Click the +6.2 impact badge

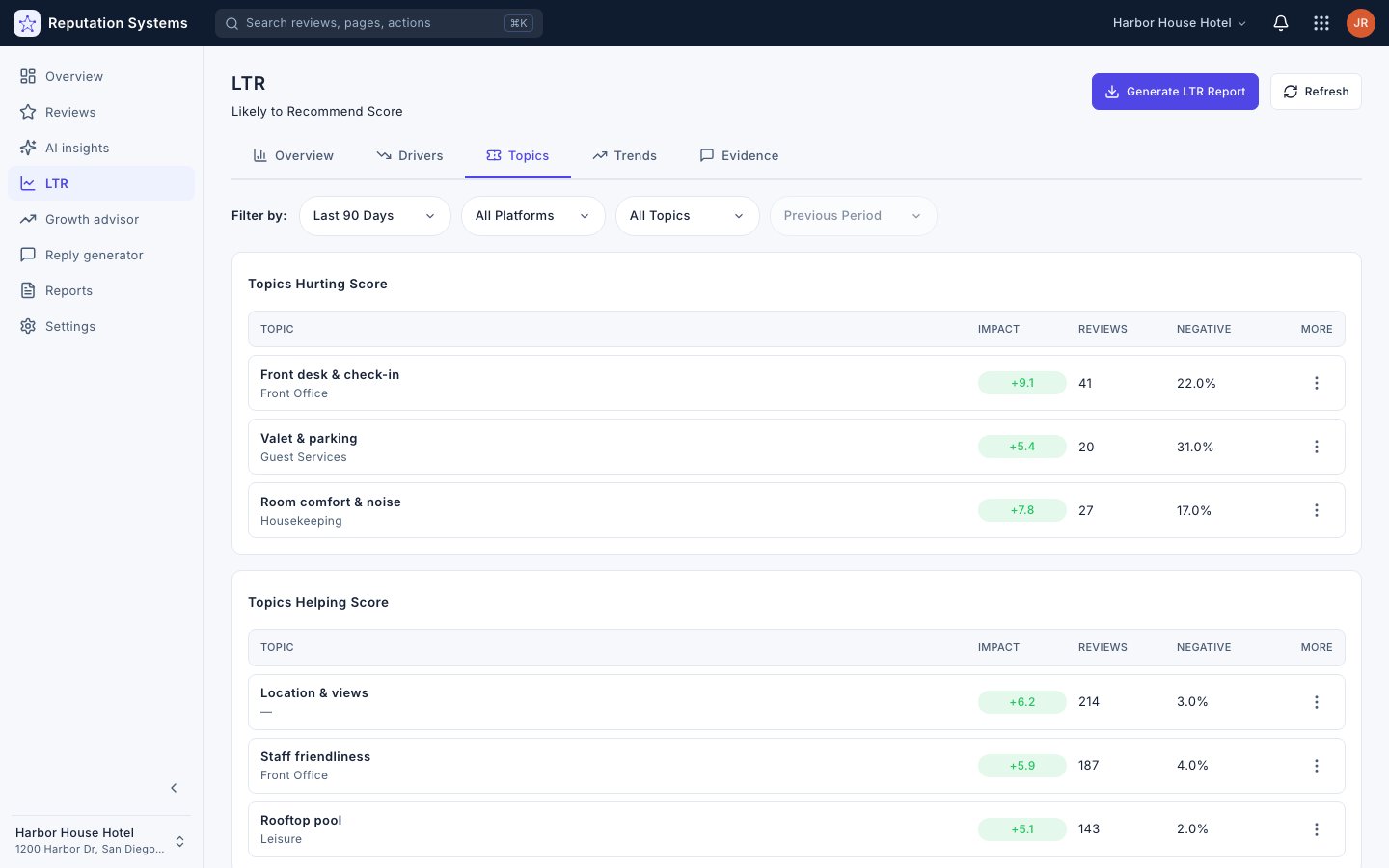click(1022, 702)
